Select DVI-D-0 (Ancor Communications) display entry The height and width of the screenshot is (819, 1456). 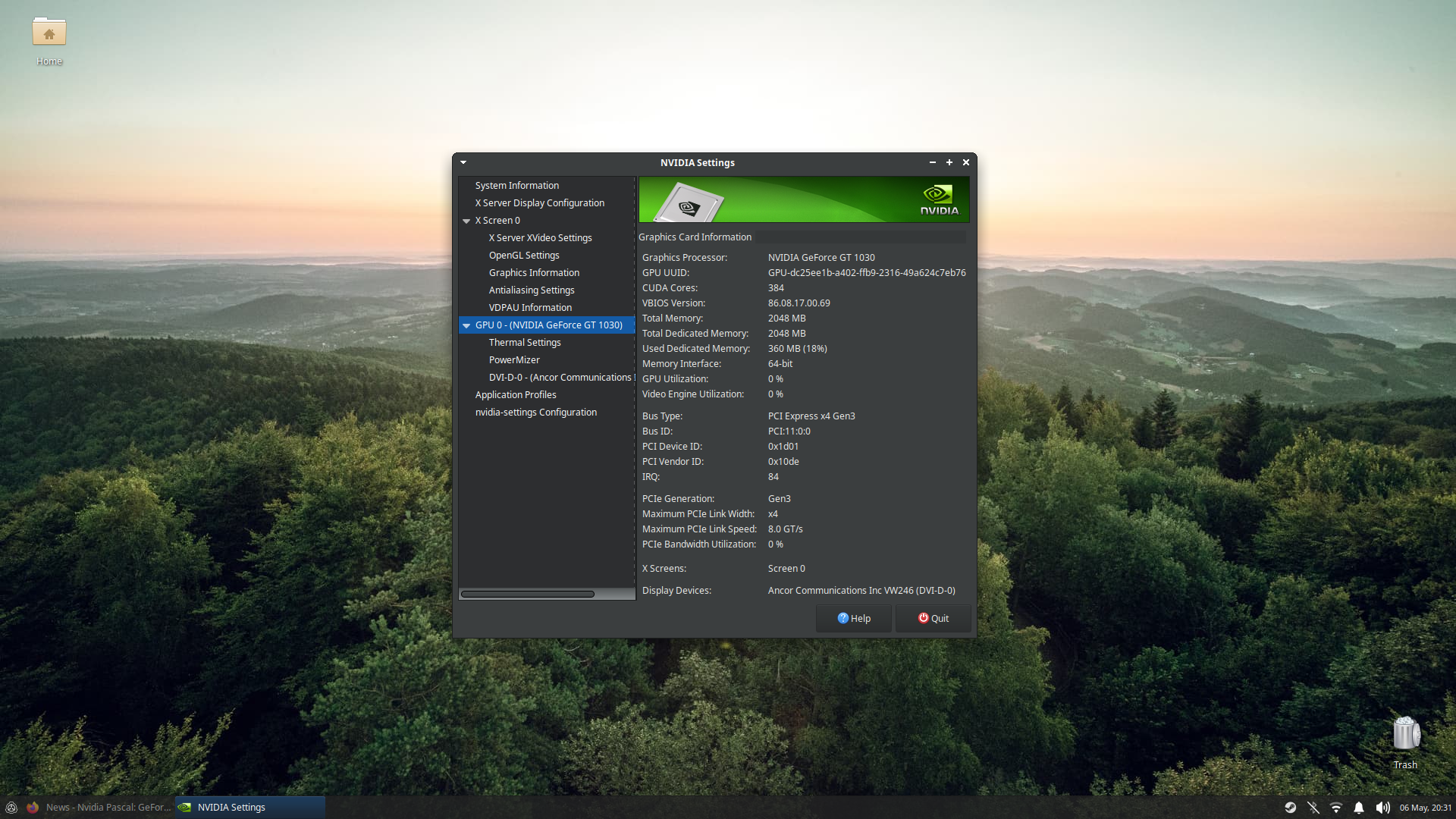pyautogui.click(x=560, y=378)
